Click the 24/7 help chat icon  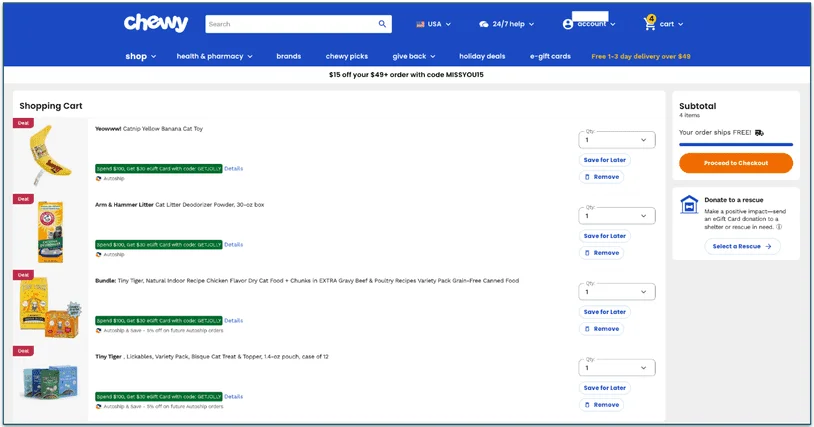coord(484,24)
